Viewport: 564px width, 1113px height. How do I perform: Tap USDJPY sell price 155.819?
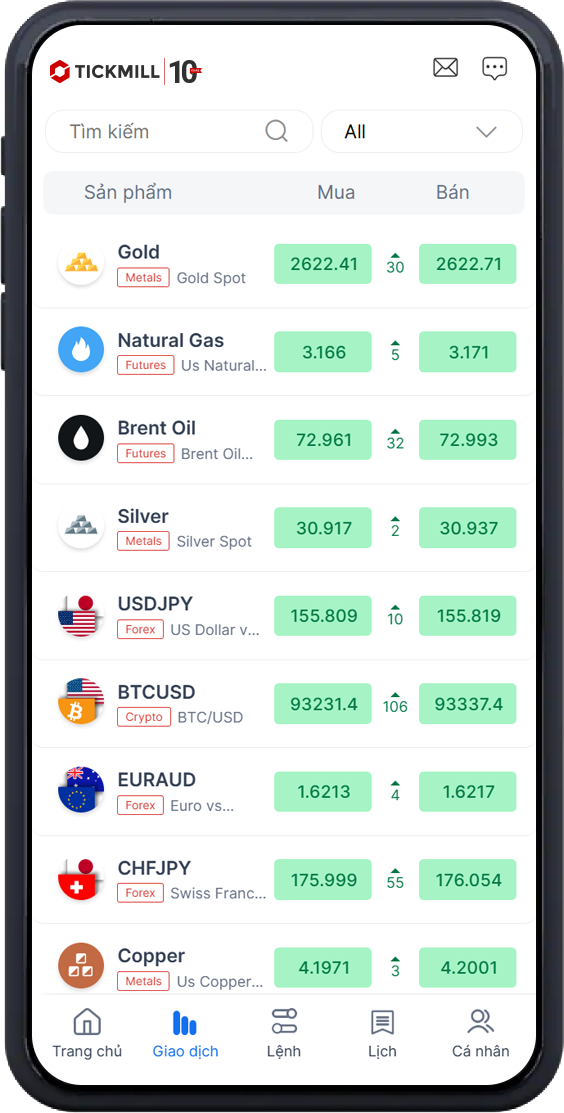tap(468, 615)
